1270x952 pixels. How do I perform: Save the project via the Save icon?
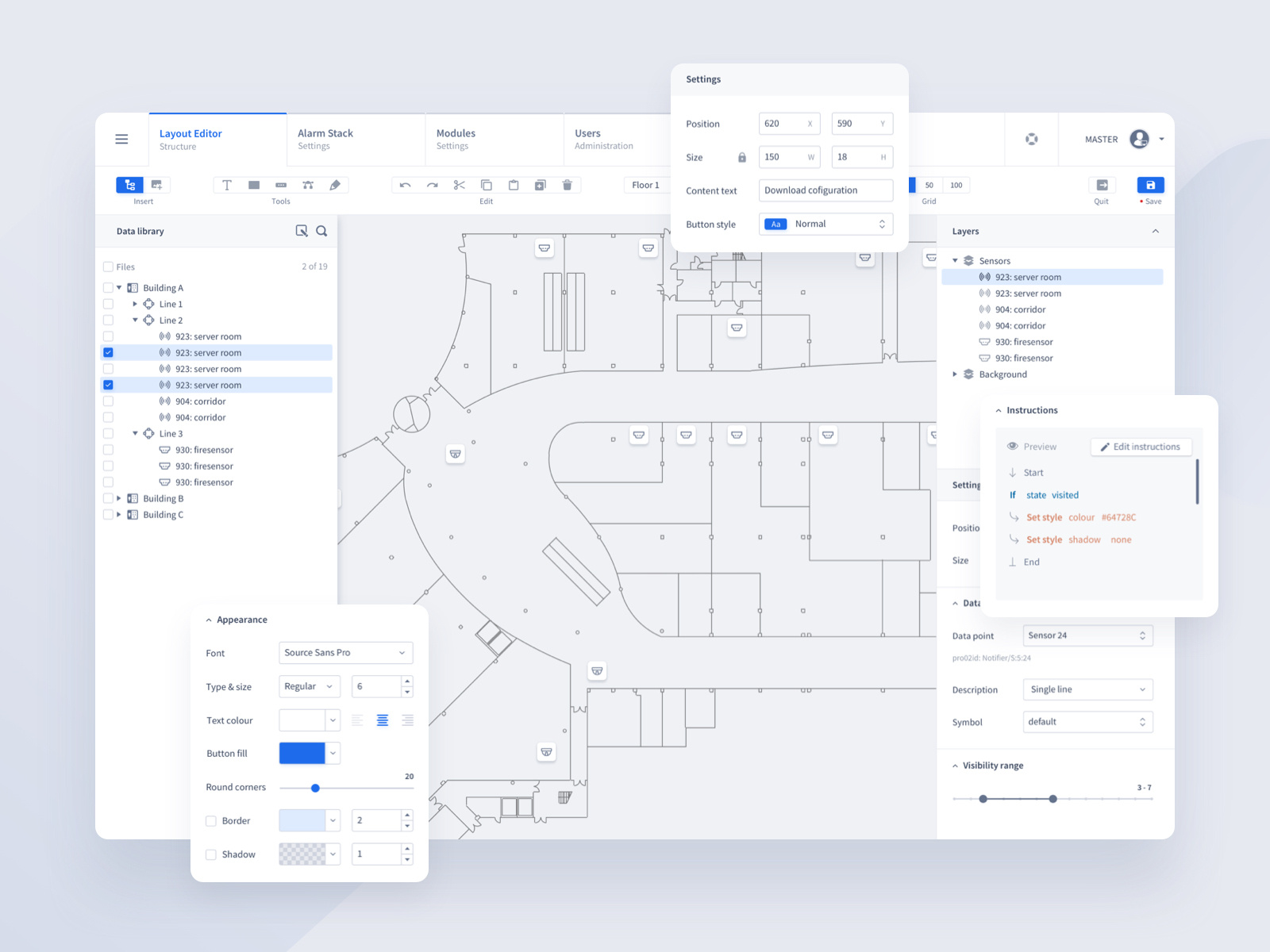click(1151, 185)
